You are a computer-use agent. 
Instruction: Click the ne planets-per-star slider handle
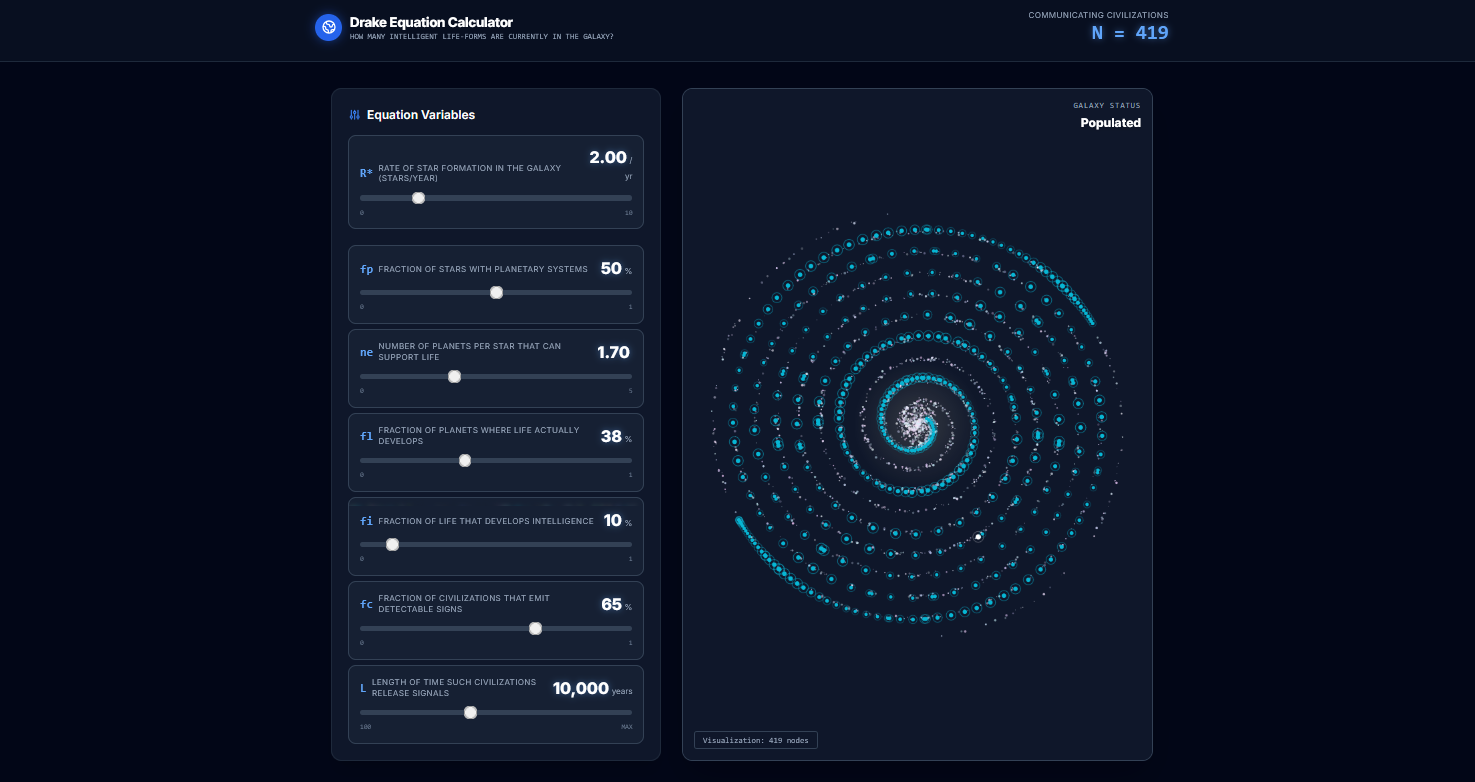coord(454,376)
